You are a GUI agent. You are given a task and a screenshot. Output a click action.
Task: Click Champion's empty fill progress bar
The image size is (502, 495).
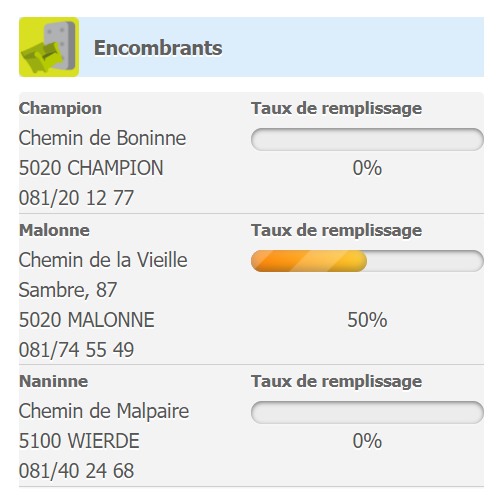coord(367,139)
